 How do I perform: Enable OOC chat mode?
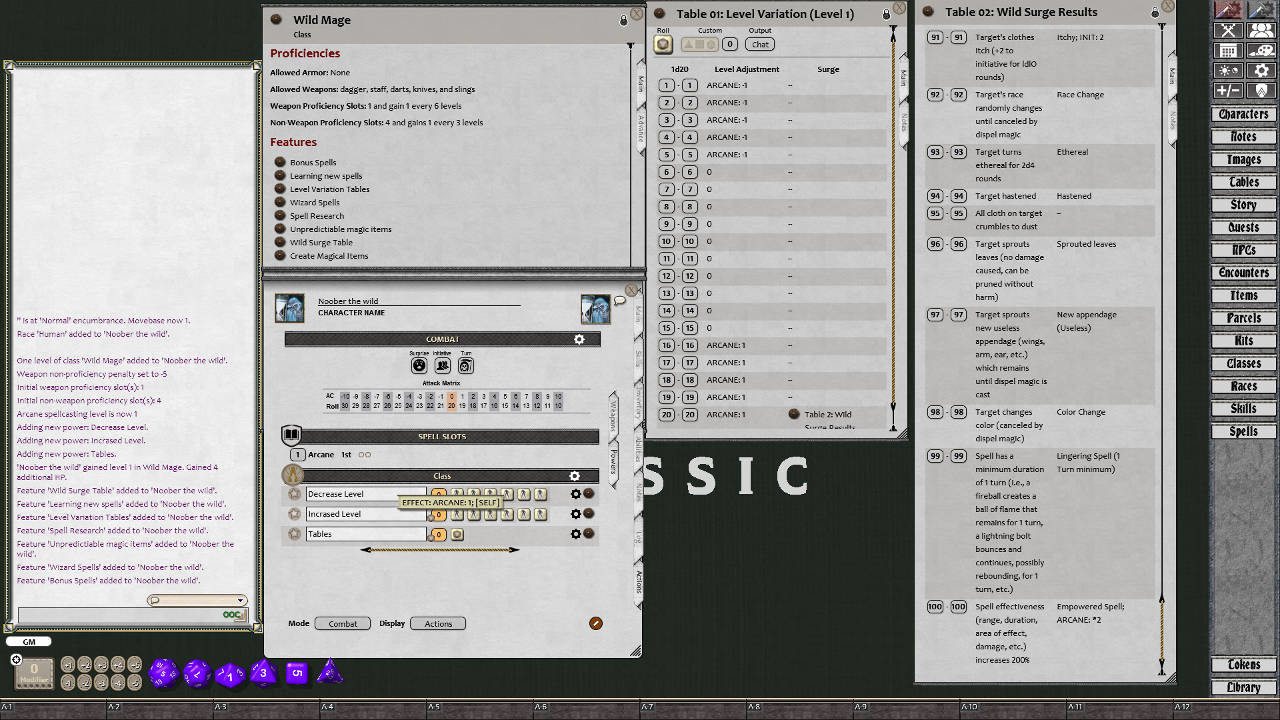[x=232, y=615]
